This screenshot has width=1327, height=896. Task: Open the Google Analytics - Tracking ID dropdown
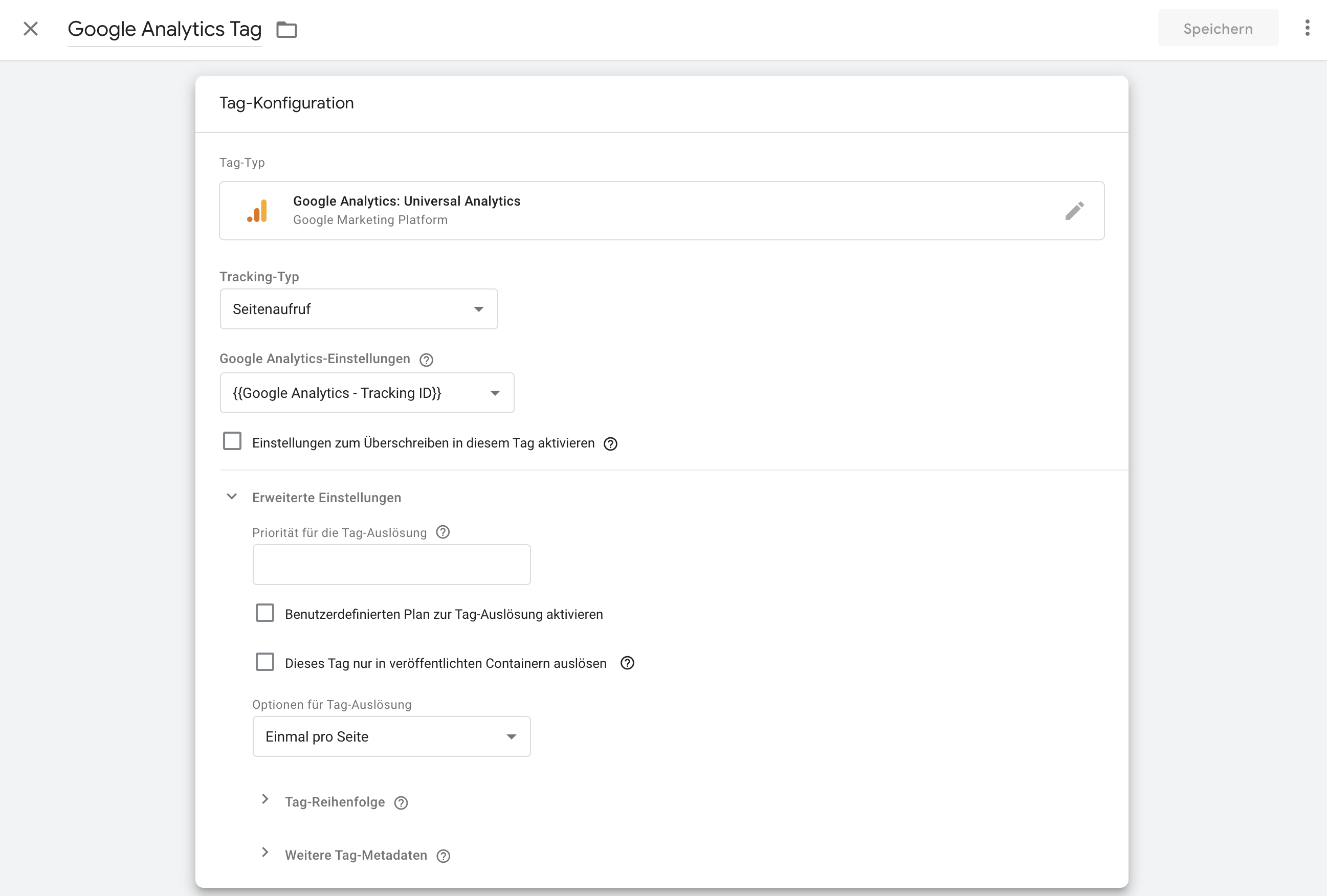tap(367, 393)
